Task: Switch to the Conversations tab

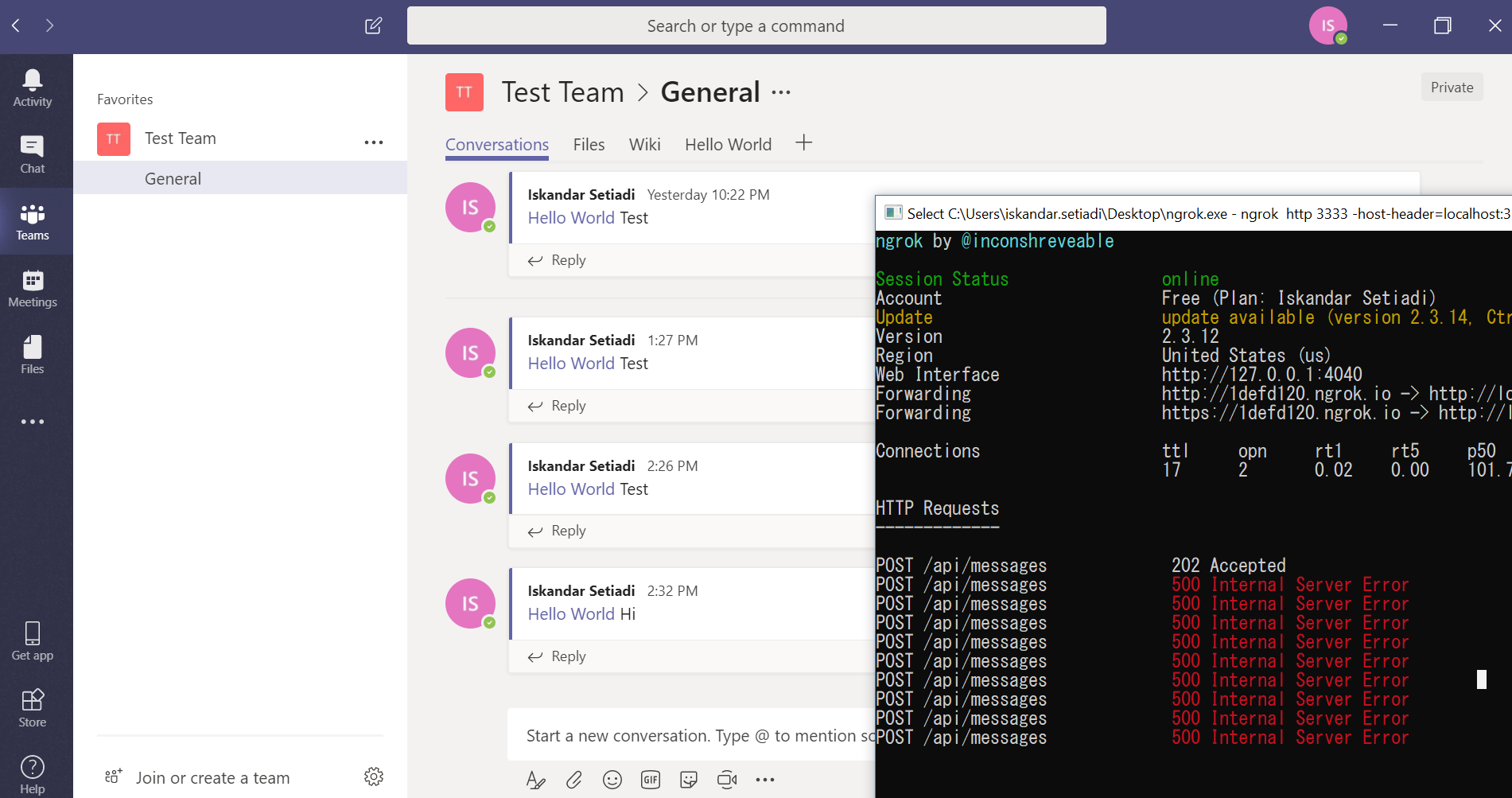Action: click(497, 145)
